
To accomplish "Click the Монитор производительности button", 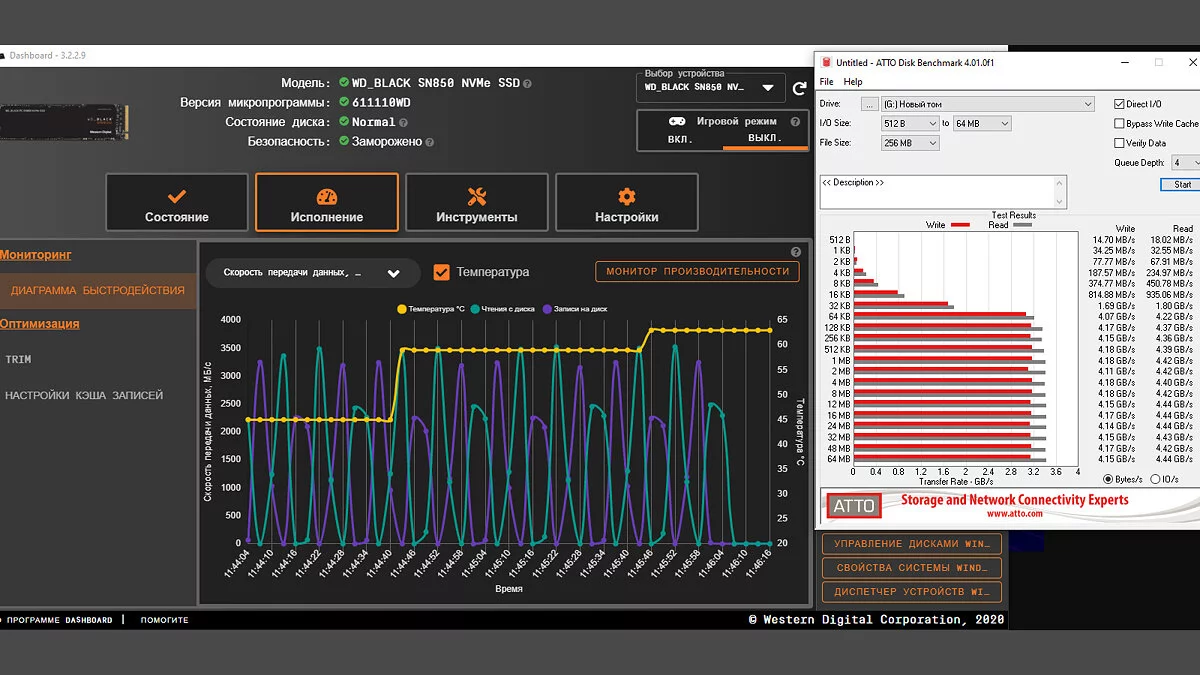I will [x=697, y=271].
